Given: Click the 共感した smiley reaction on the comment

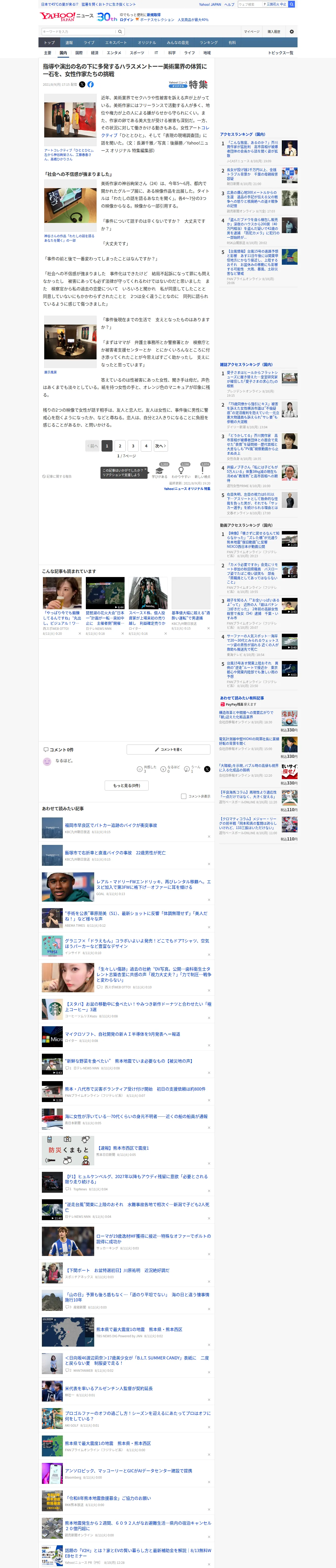Looking at the screenshot, I should (x=140, y=769).
